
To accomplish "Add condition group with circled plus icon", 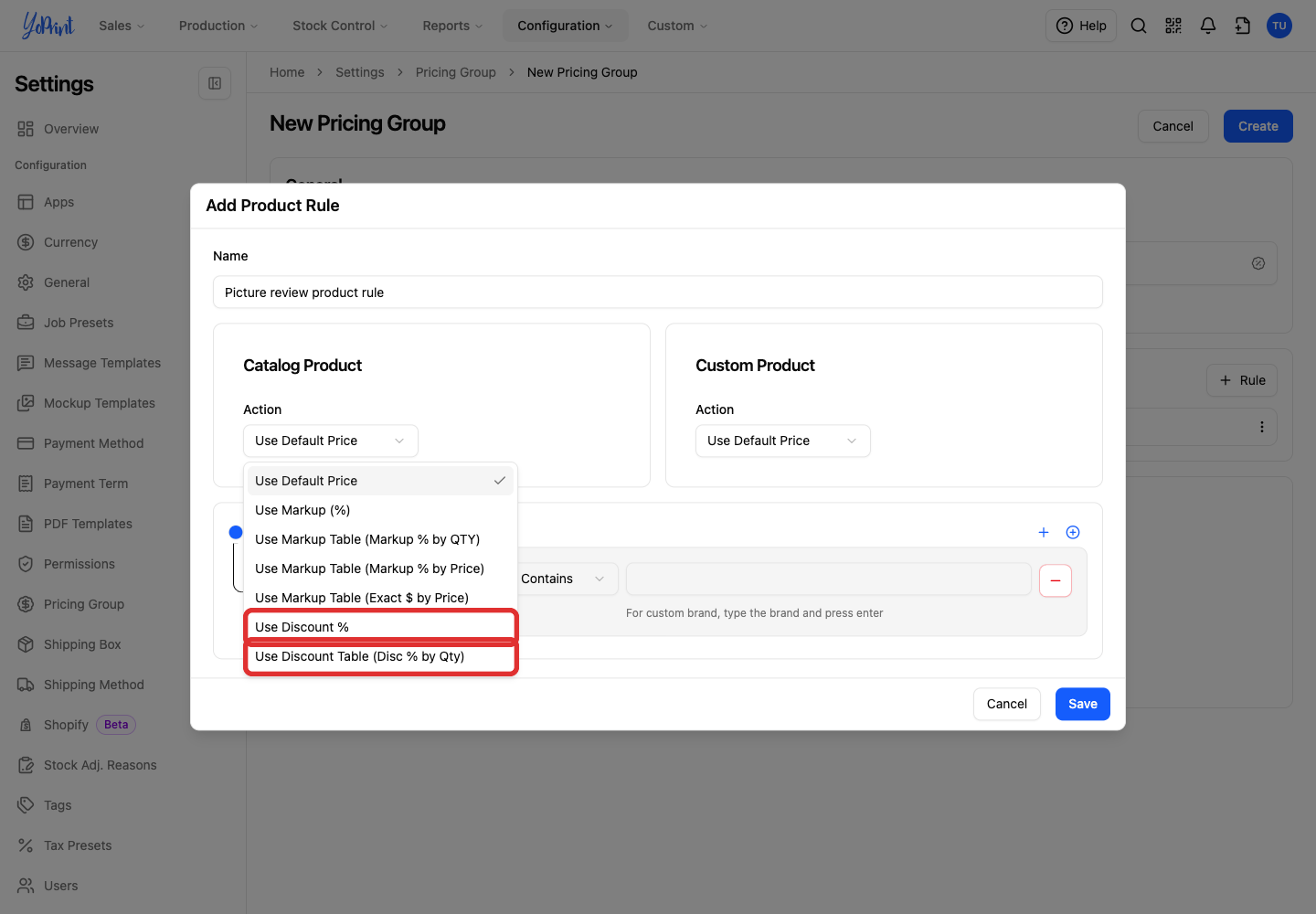I will 1073,532.
